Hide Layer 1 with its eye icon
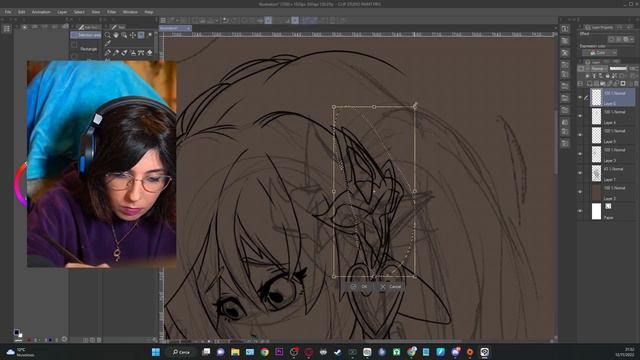The width and height of the screenshot is (640, 360). click(580, 173)
